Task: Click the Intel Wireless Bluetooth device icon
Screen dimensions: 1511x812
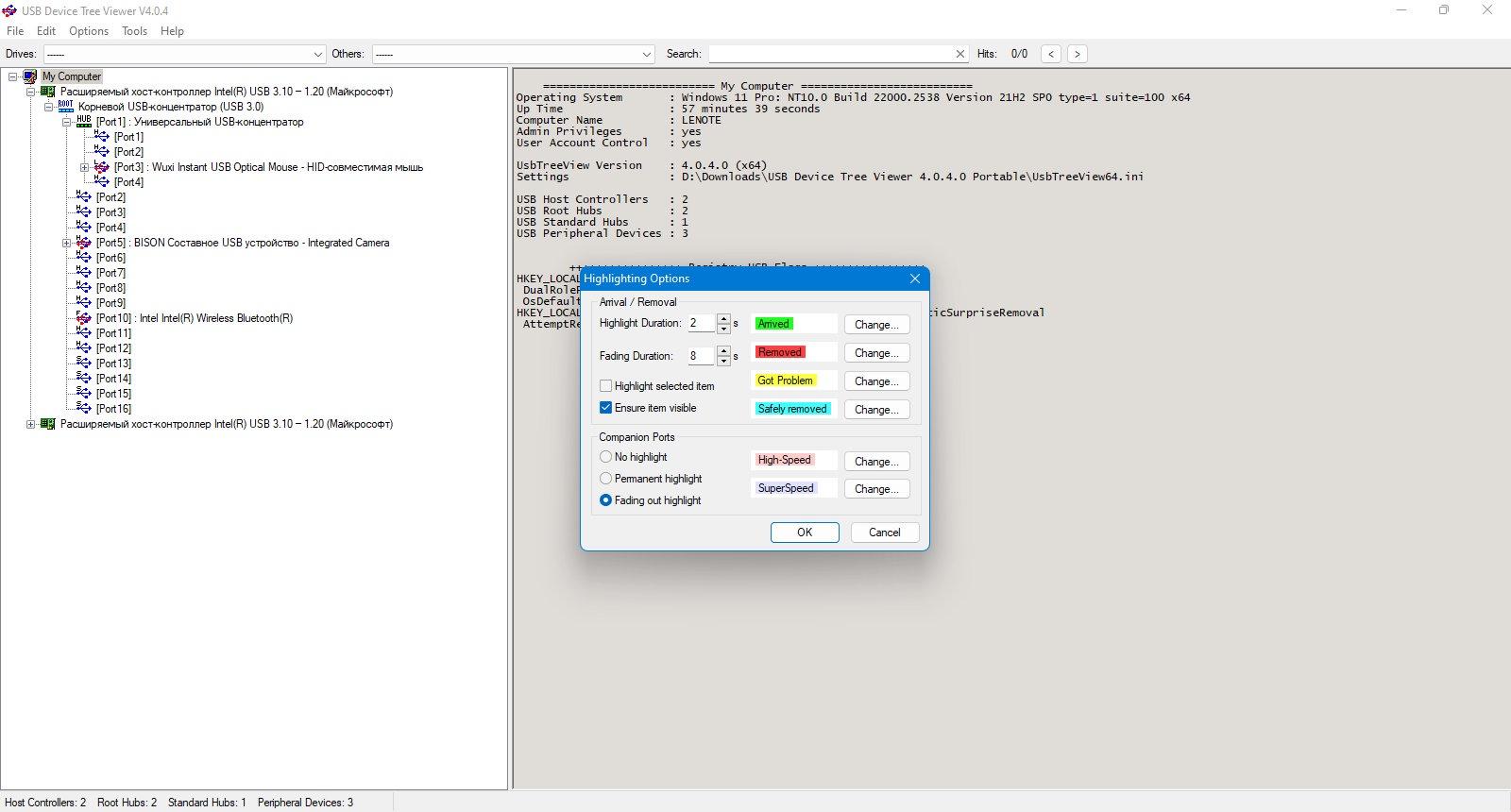Action: tap(84, 318)
